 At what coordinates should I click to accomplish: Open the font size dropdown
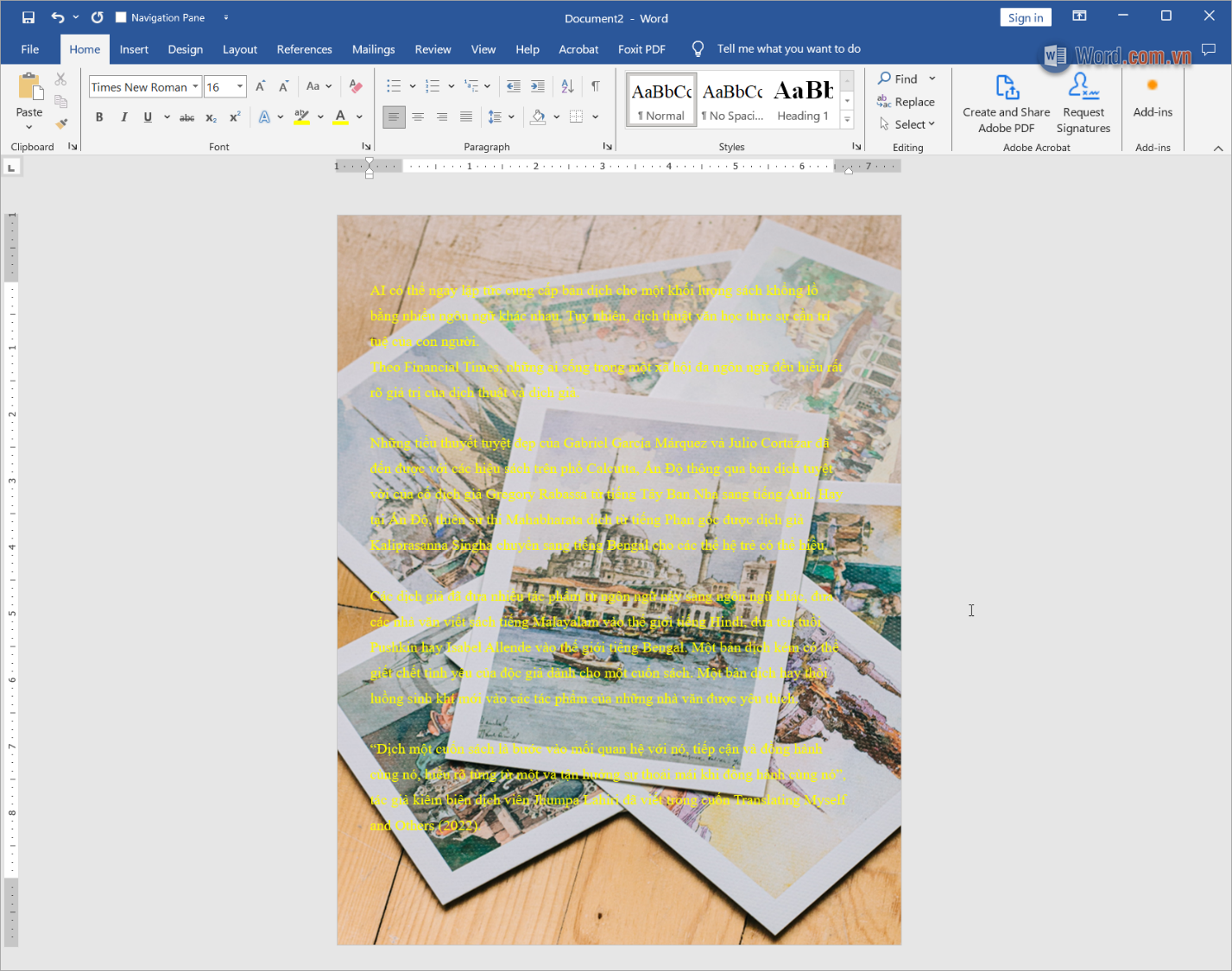click(x=240, y=86)
